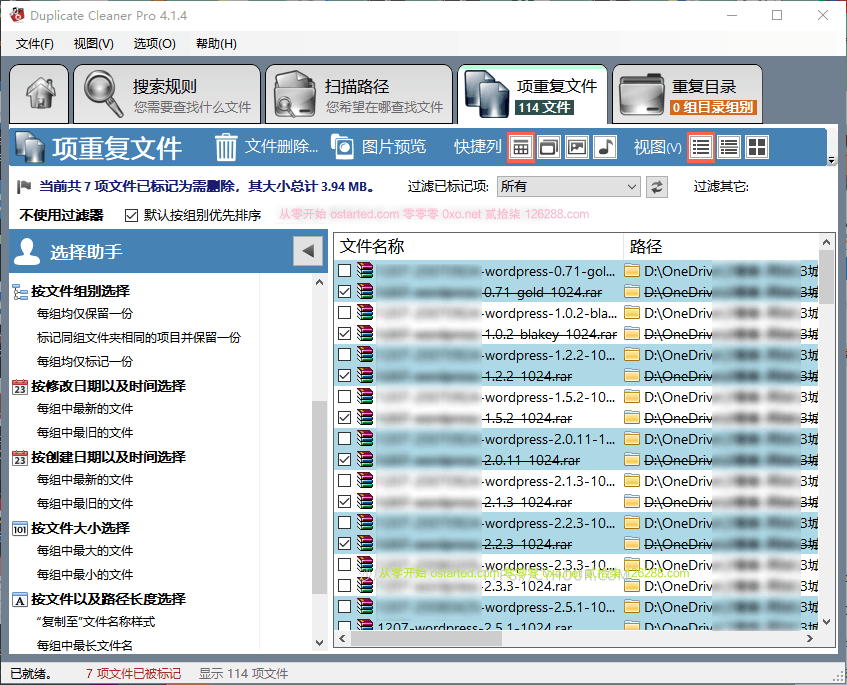Click the 不使用过滤器 label
The width and height of the screenshot is (847, 685).
point(61,216)
